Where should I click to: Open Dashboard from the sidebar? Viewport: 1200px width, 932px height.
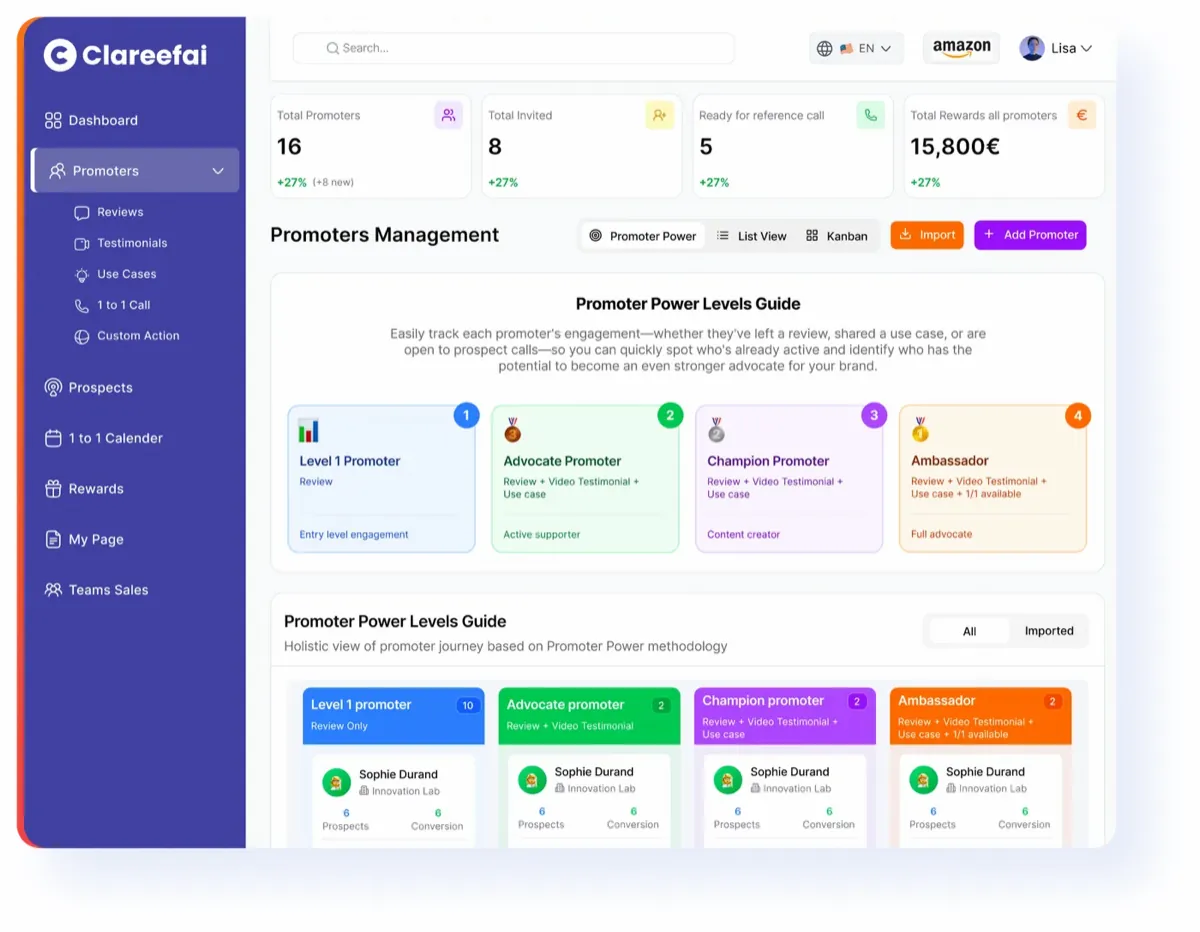[92, 120]
